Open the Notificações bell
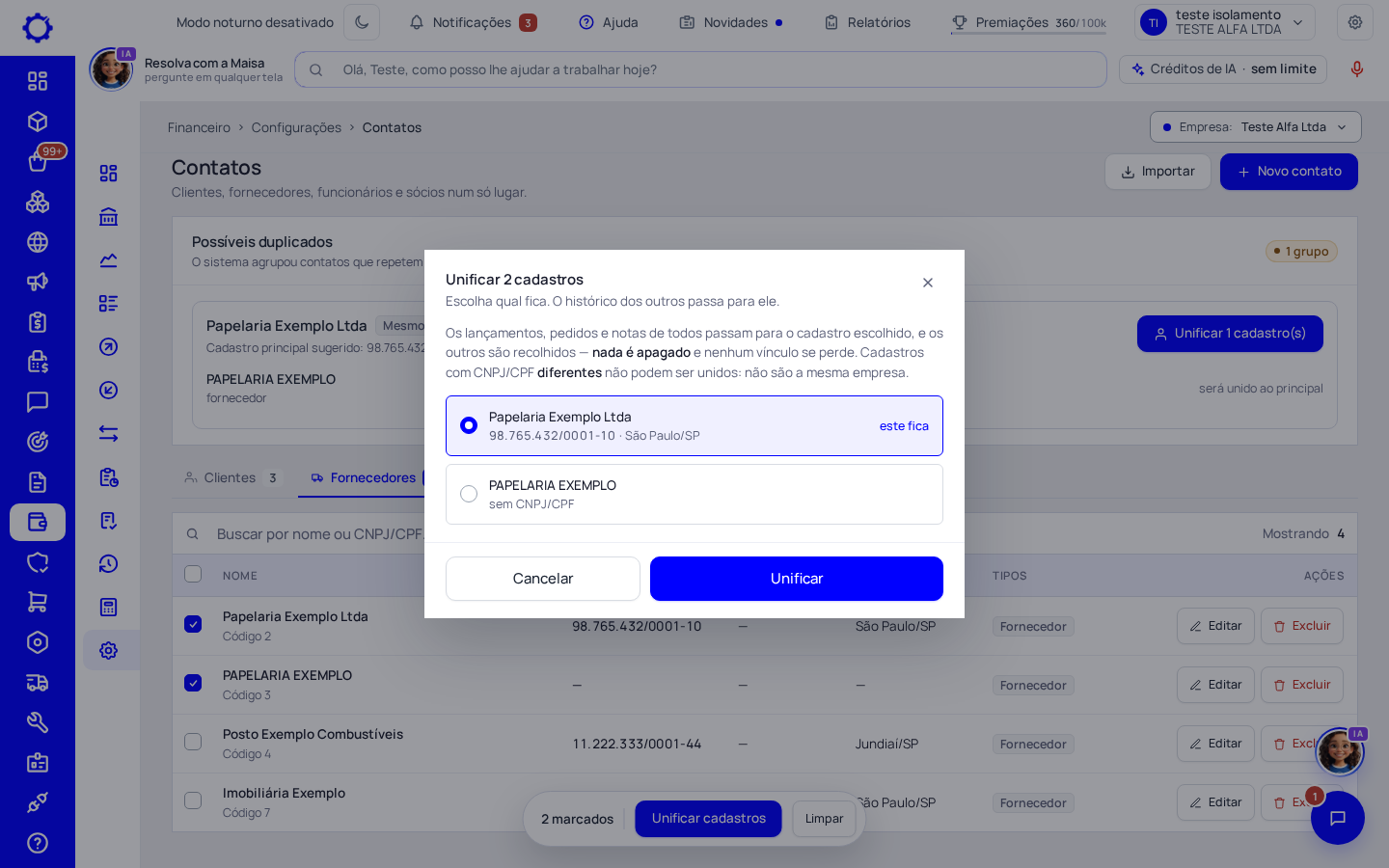This screenshot has width=1389, height=868. tap(473, 22)
